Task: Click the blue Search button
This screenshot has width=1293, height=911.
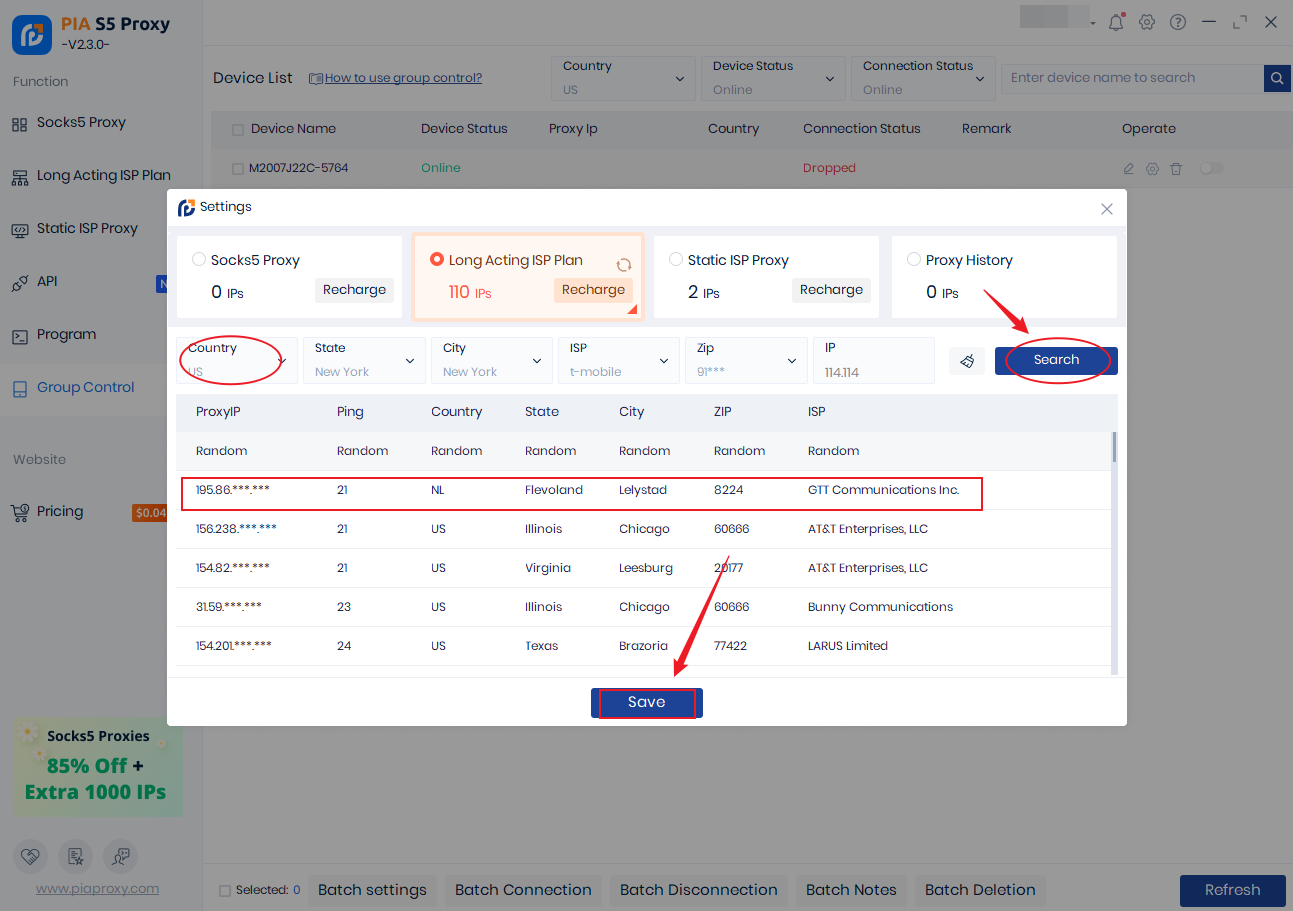Action: pos(1056,360)
